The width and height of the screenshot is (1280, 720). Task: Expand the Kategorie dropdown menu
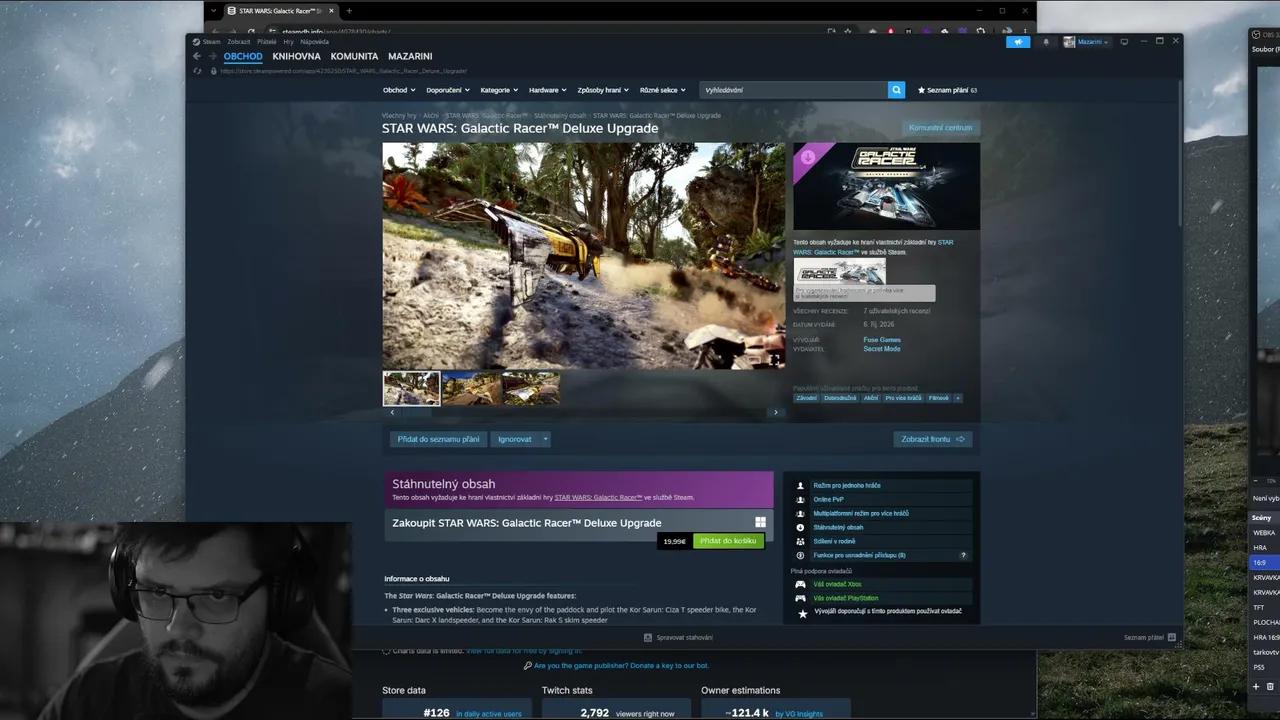click(x=498, y=90)
